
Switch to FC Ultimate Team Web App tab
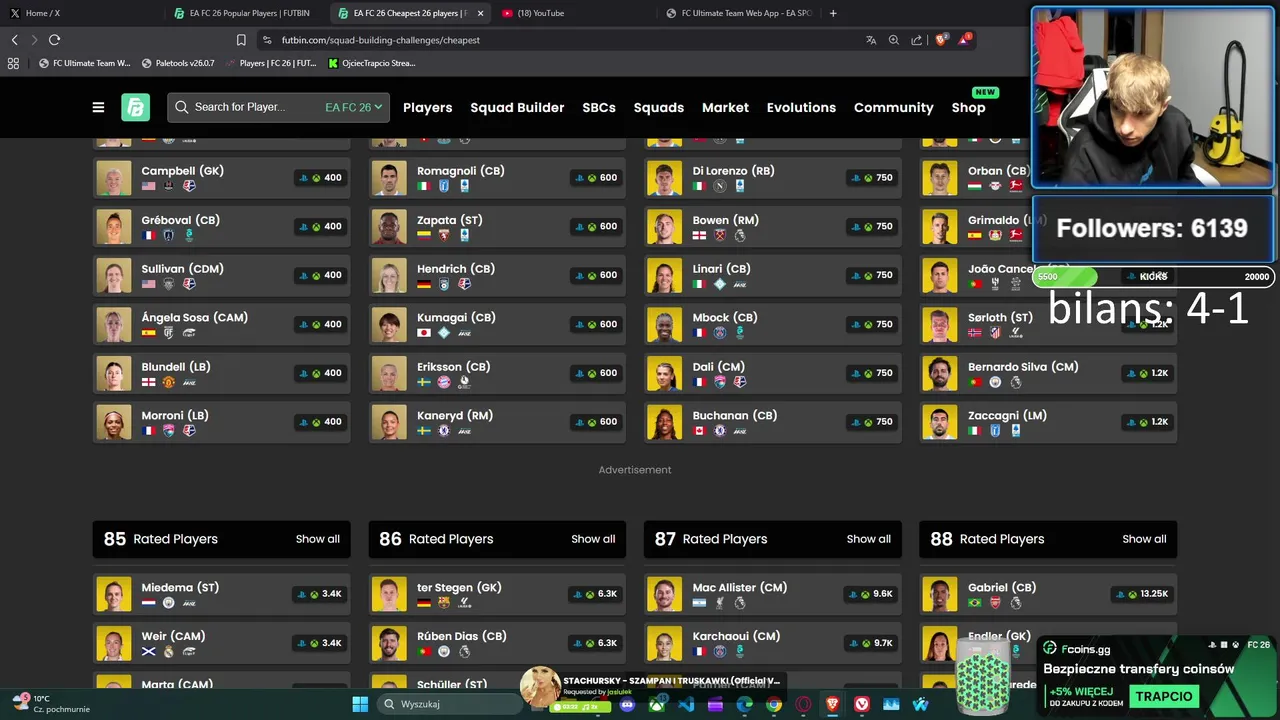(x=738, y=13)
